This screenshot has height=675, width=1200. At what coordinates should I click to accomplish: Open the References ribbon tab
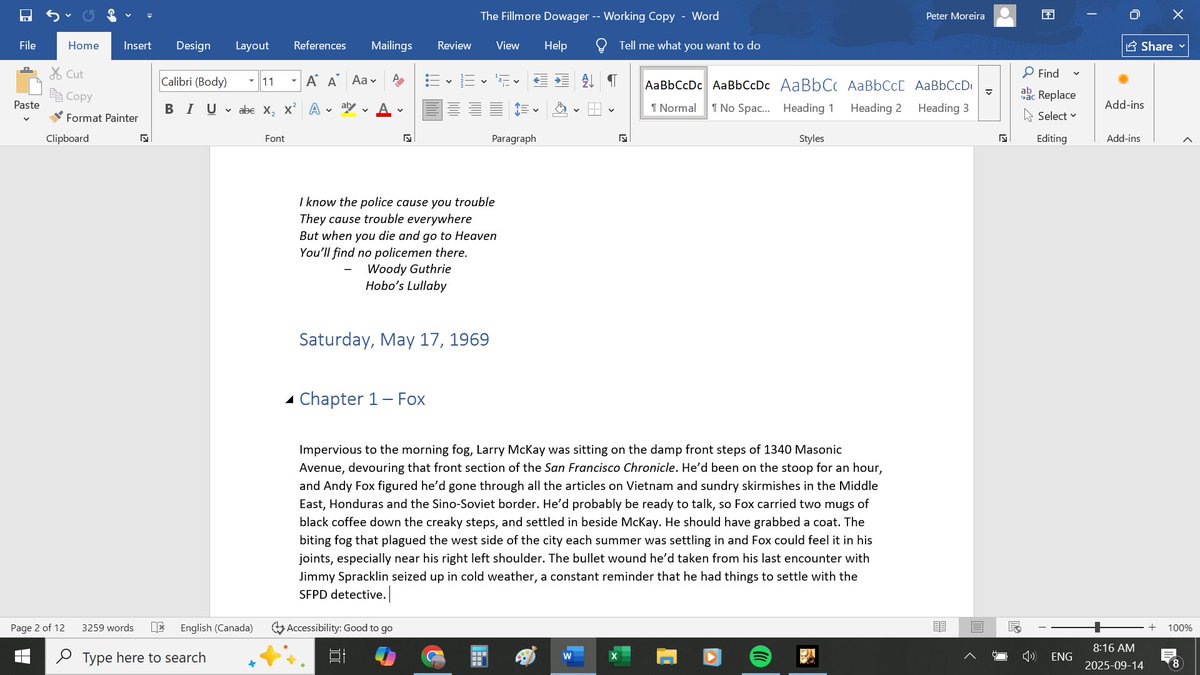[x=319, y=45]
